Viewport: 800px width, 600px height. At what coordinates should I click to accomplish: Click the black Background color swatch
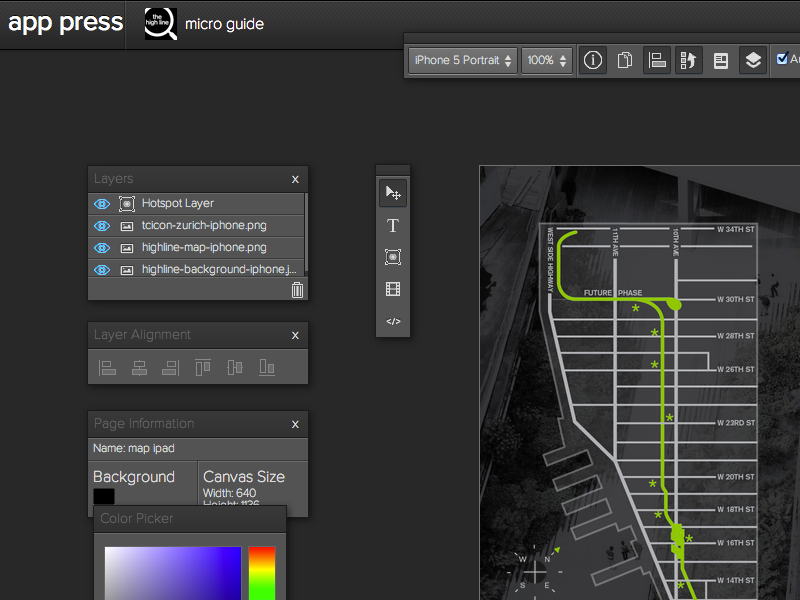tap(104, 496)
